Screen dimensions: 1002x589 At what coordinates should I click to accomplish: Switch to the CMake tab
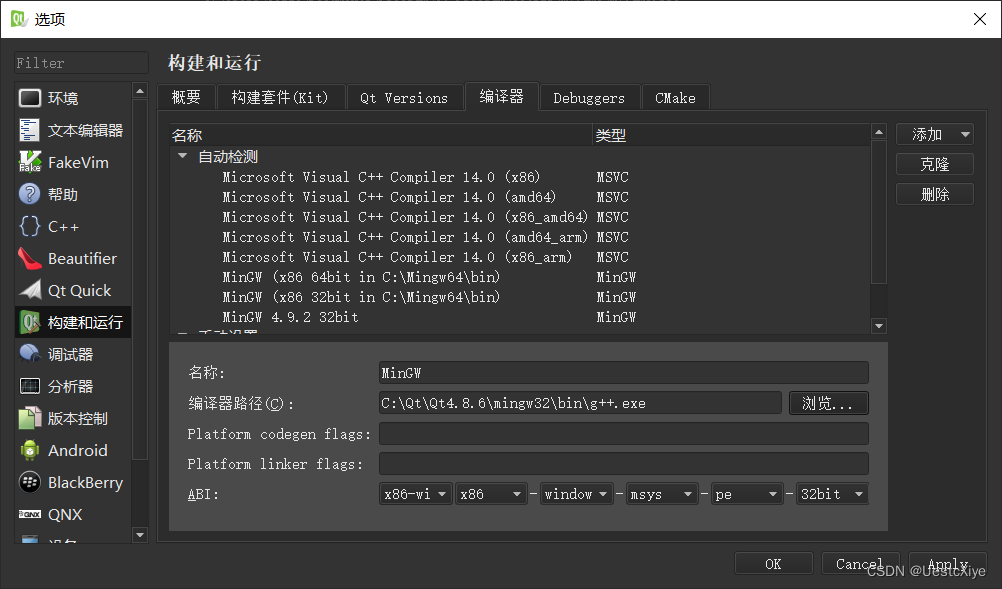tap(675, 98)
